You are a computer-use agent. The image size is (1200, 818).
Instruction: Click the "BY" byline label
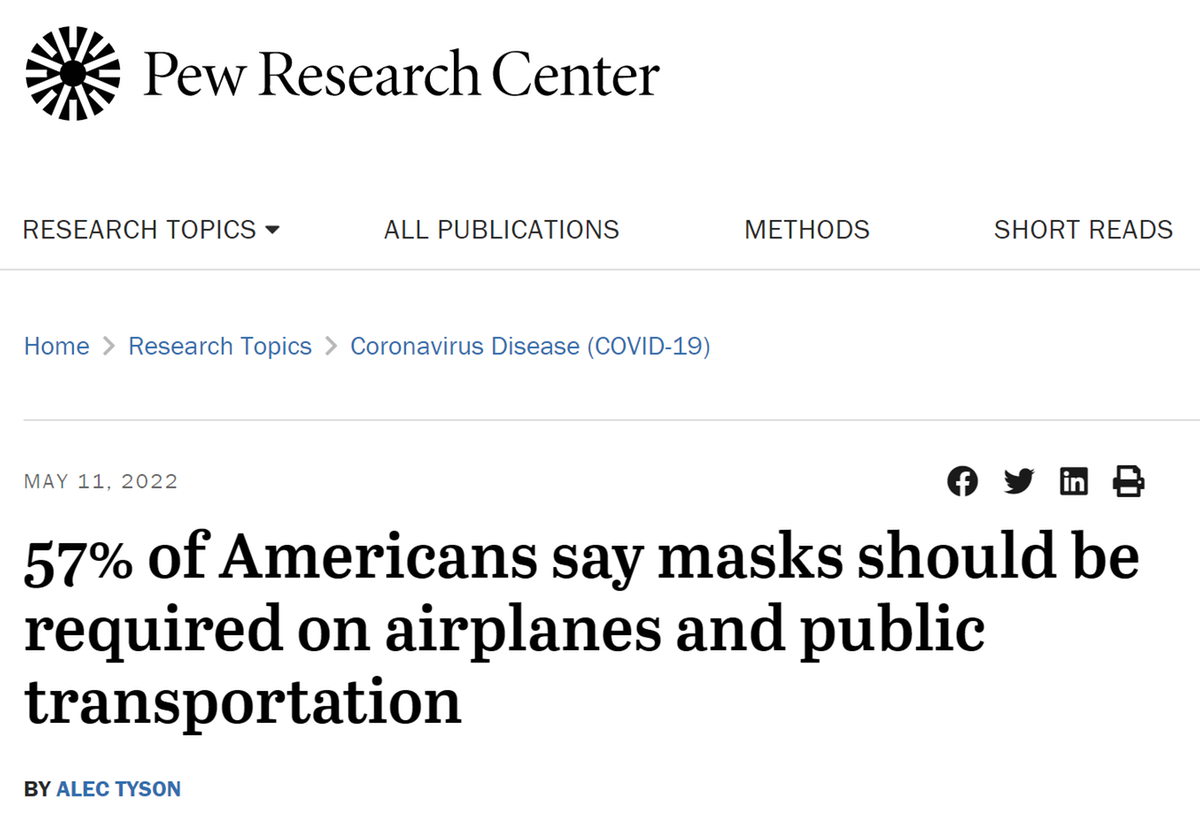pyautogui.click(x=37, y=789)
